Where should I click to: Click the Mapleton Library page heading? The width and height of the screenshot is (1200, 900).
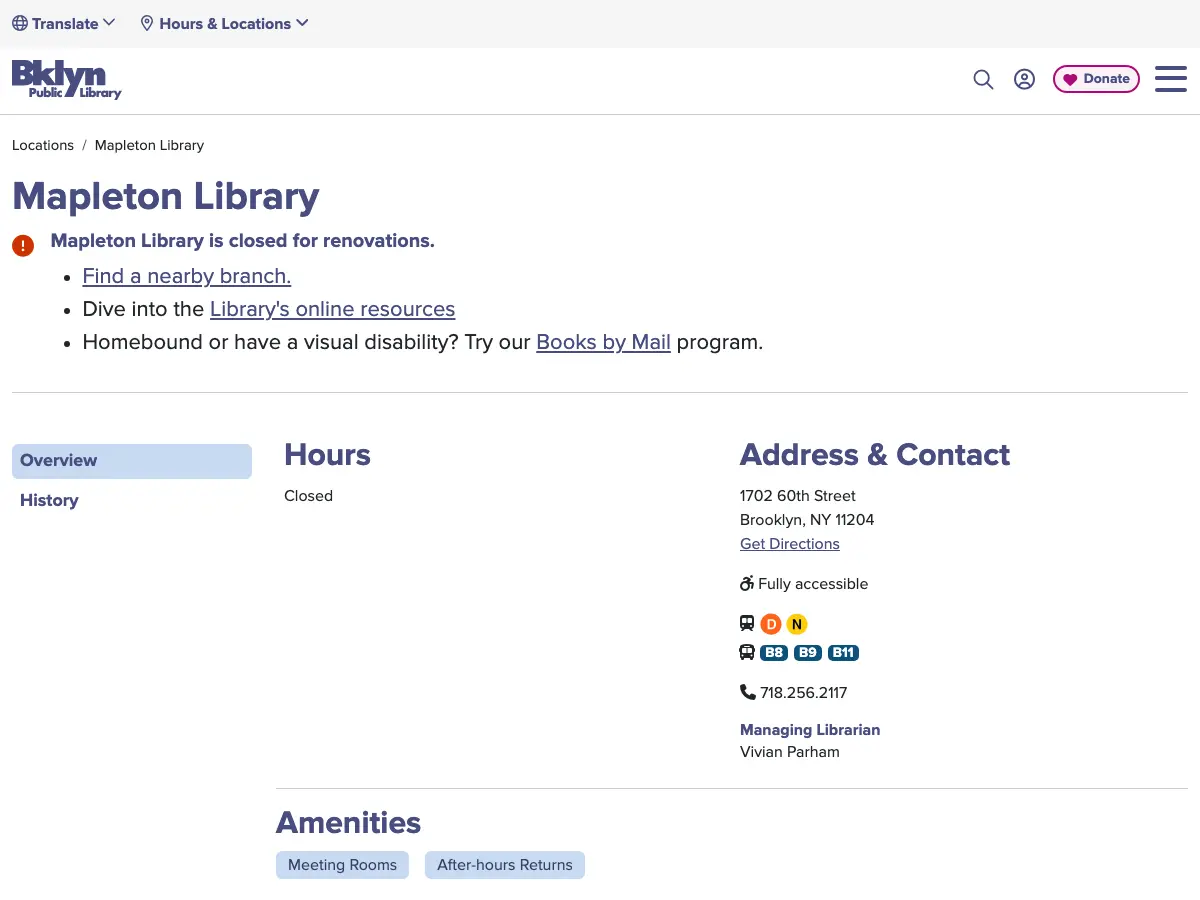(166, 196)
